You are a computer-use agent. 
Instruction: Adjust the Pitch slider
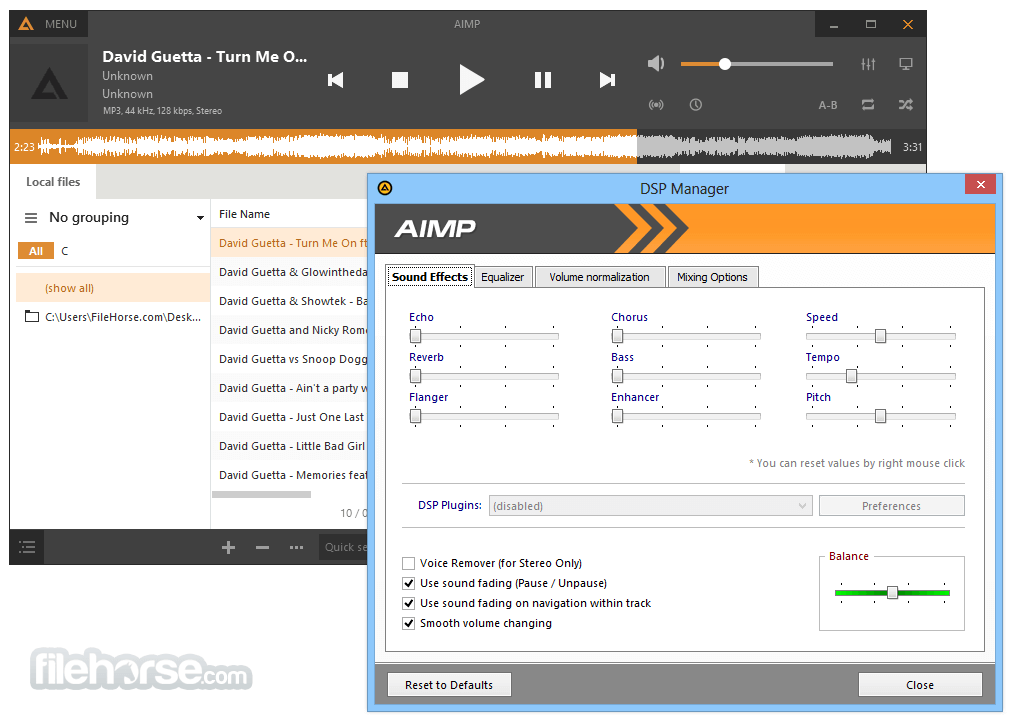click(881, 416)
